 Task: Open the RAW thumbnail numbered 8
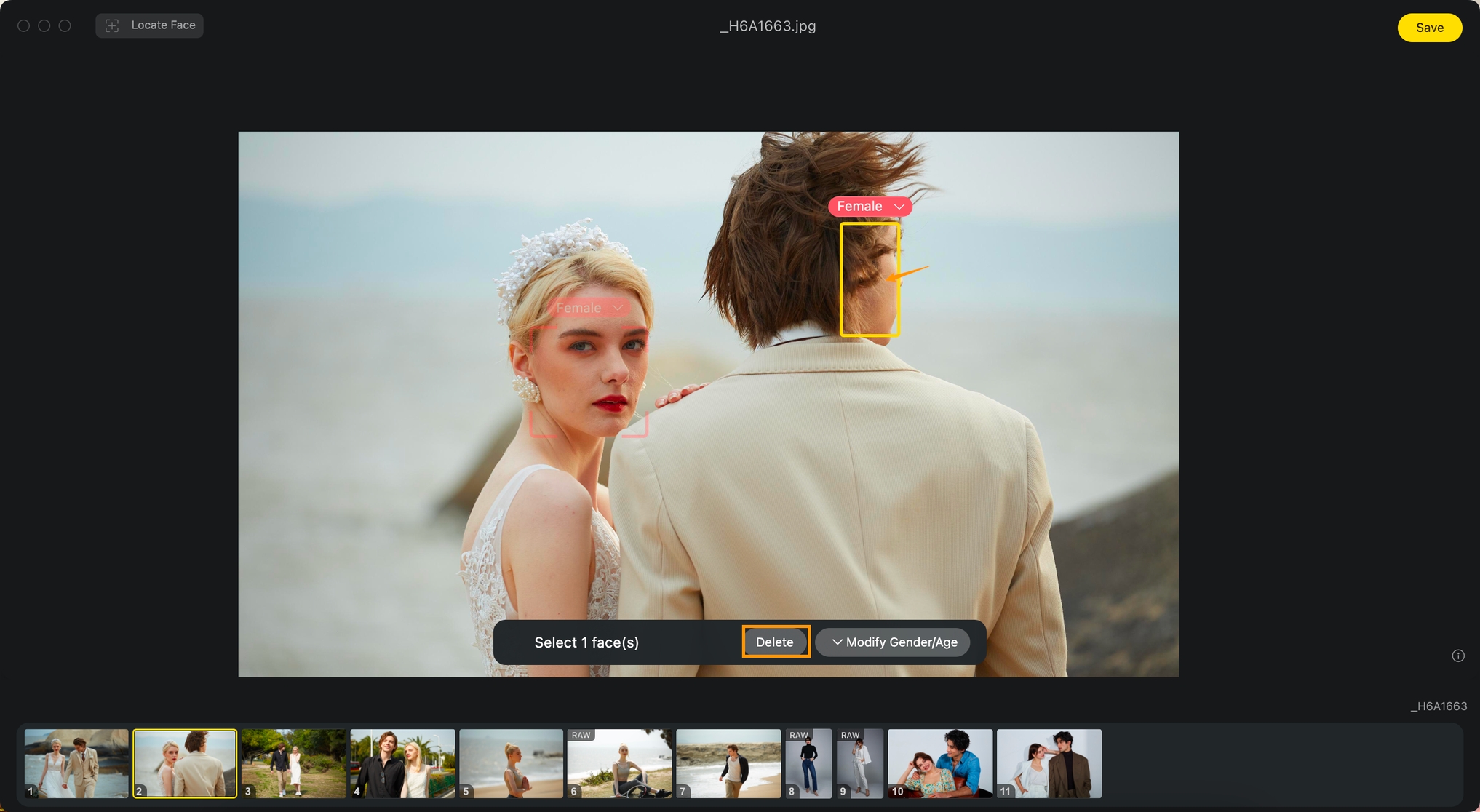[x=808, y=763]
